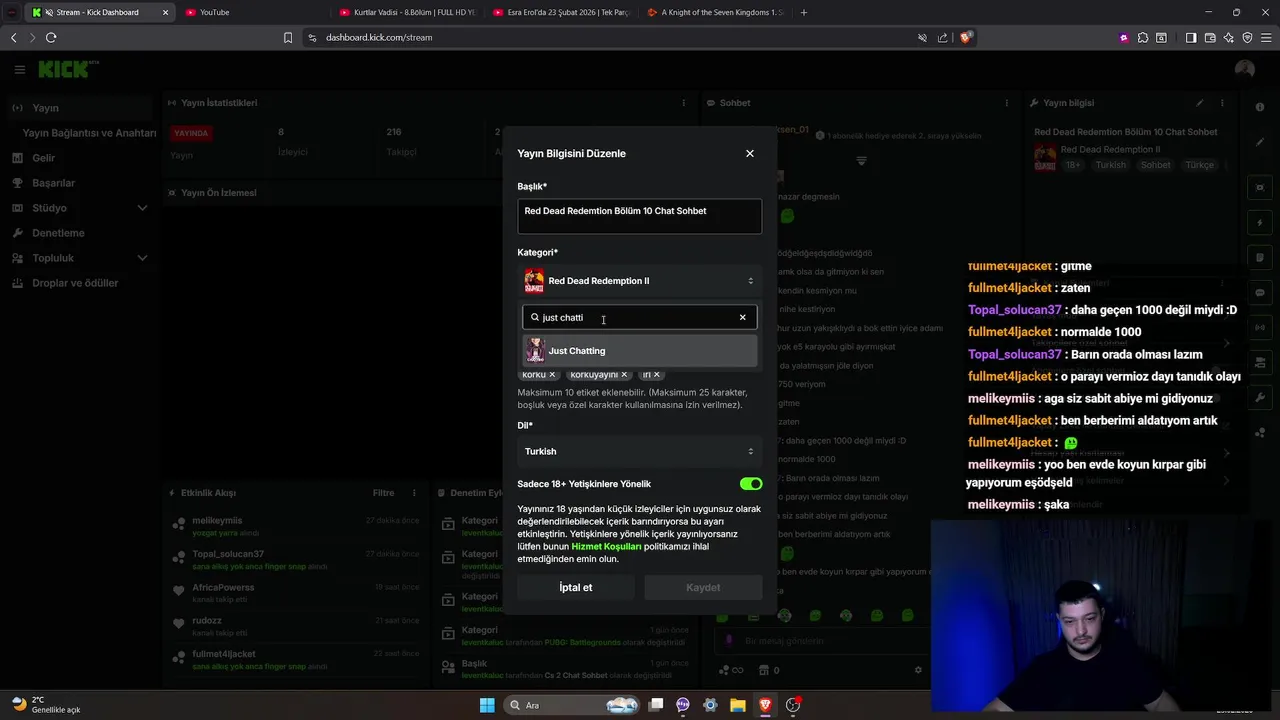Open the Windows Start menu
This screenshot has height=720, width=1280.
coord(487,705)
